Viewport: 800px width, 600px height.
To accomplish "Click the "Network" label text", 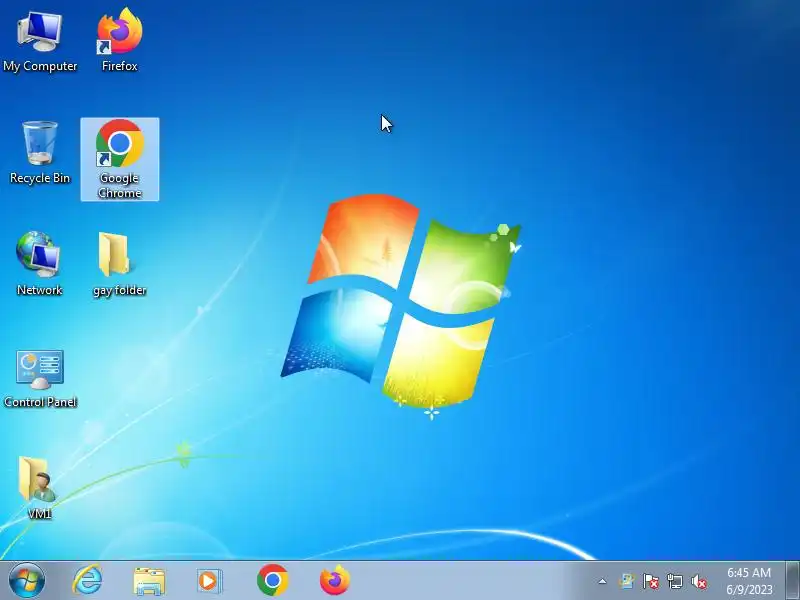I will tap(40, 290).
